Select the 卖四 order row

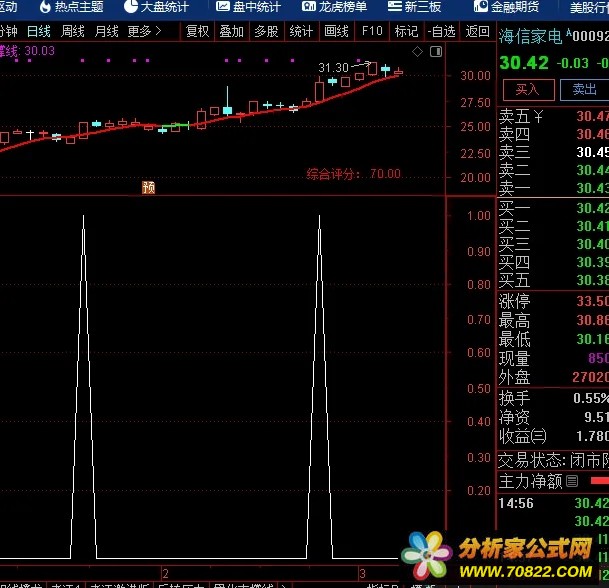click(x=553, y=134)
